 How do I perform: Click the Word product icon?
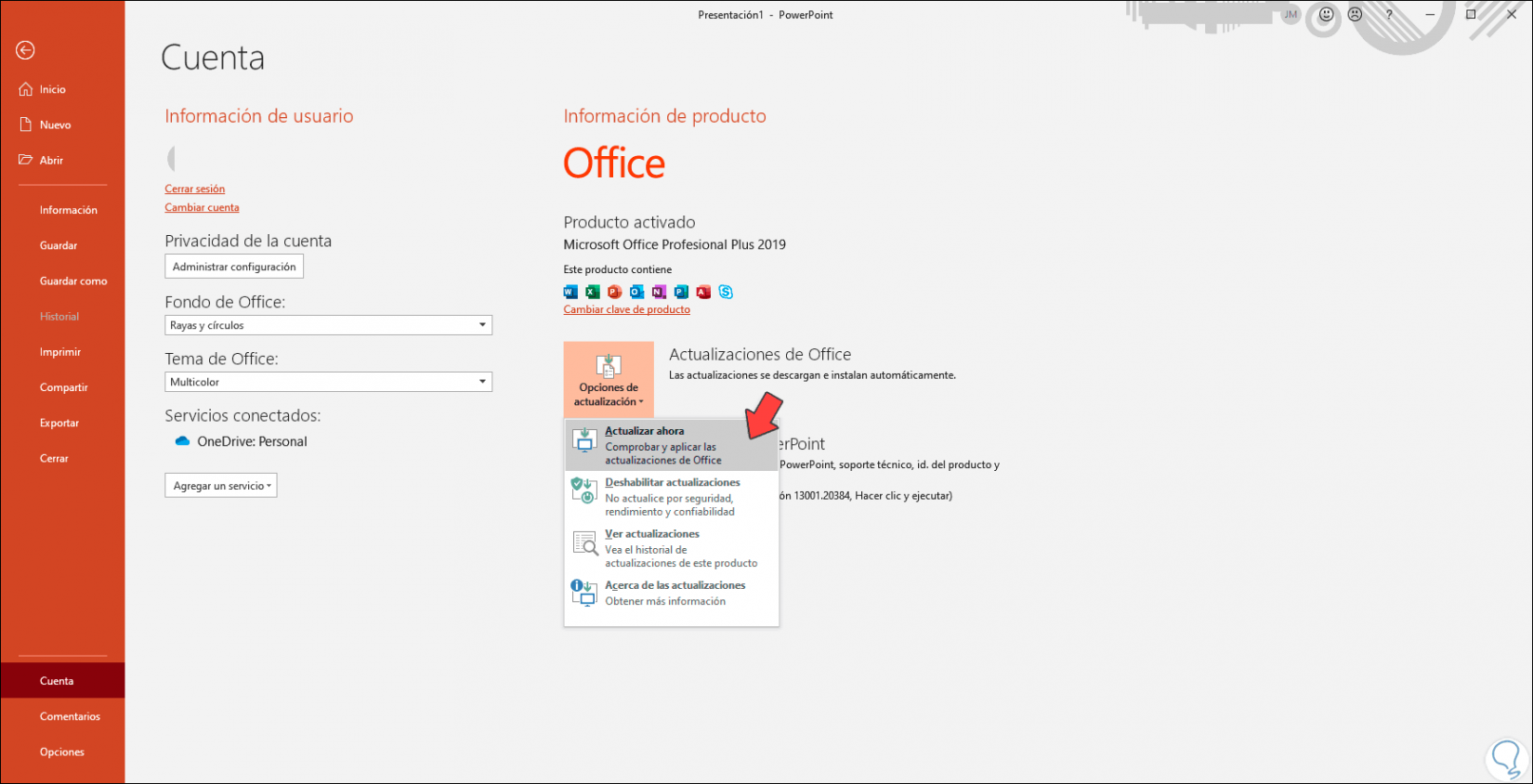[570, 292]
